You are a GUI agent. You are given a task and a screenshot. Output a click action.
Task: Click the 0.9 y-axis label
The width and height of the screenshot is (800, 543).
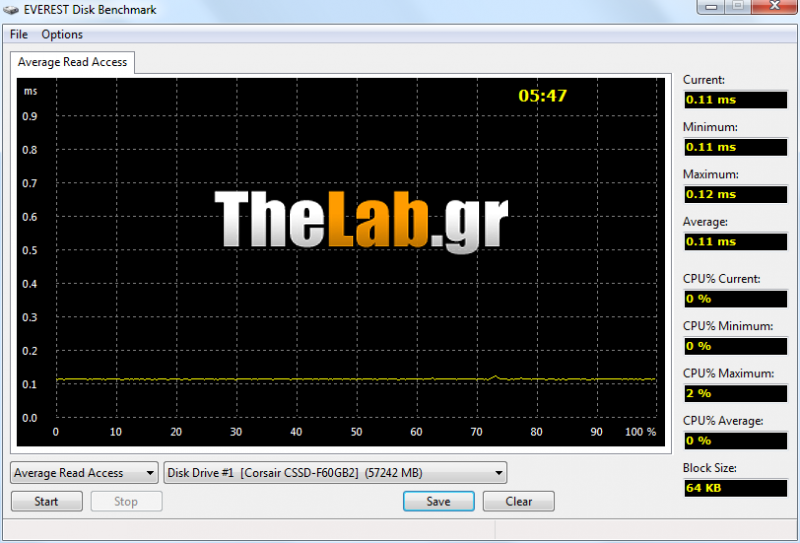click(30, 116)
